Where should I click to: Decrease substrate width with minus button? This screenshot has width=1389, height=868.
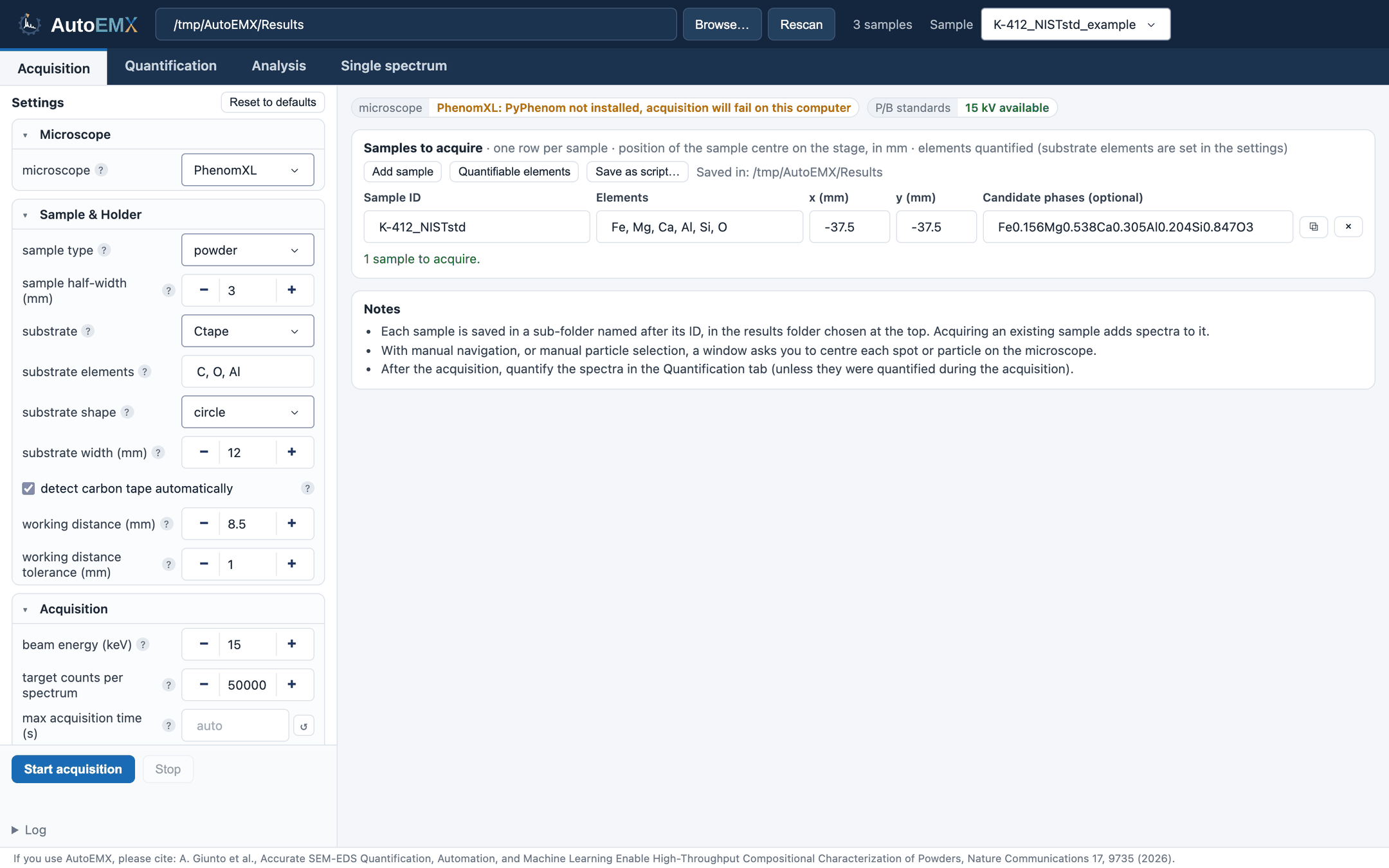(x=204, y=452)
